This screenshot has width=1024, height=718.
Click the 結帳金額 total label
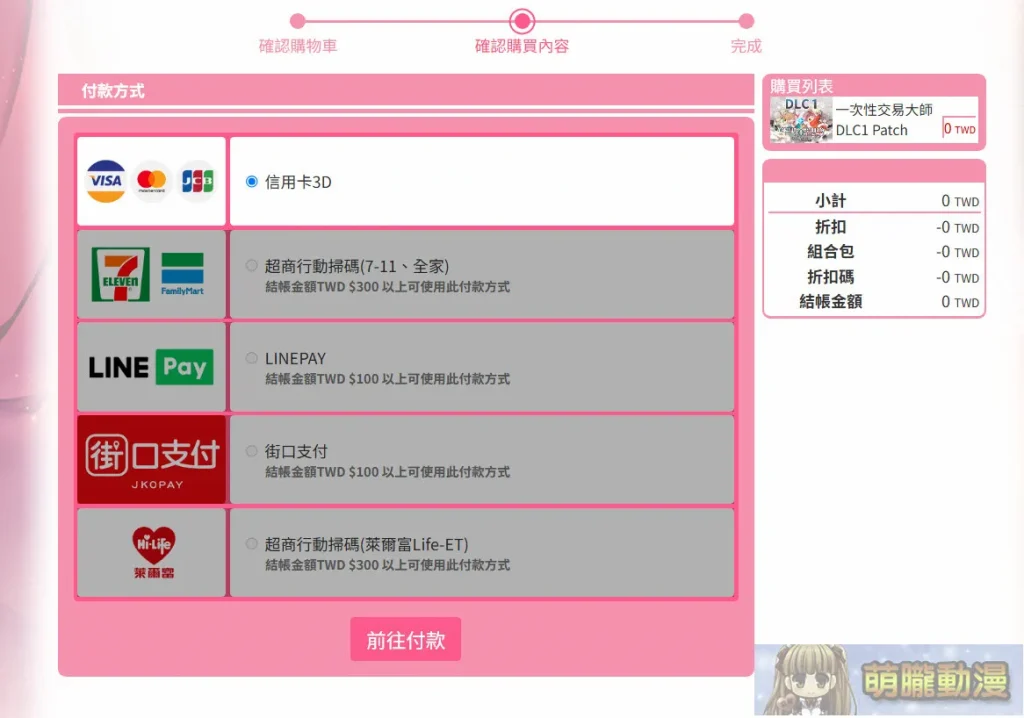coord(831,301)
